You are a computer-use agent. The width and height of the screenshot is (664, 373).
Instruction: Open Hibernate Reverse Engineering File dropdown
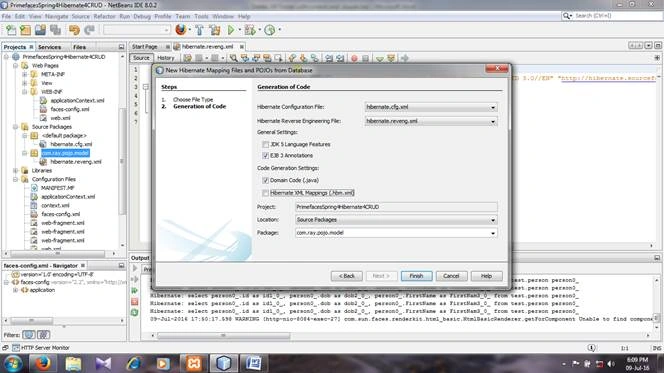click(x=493, y=122)
